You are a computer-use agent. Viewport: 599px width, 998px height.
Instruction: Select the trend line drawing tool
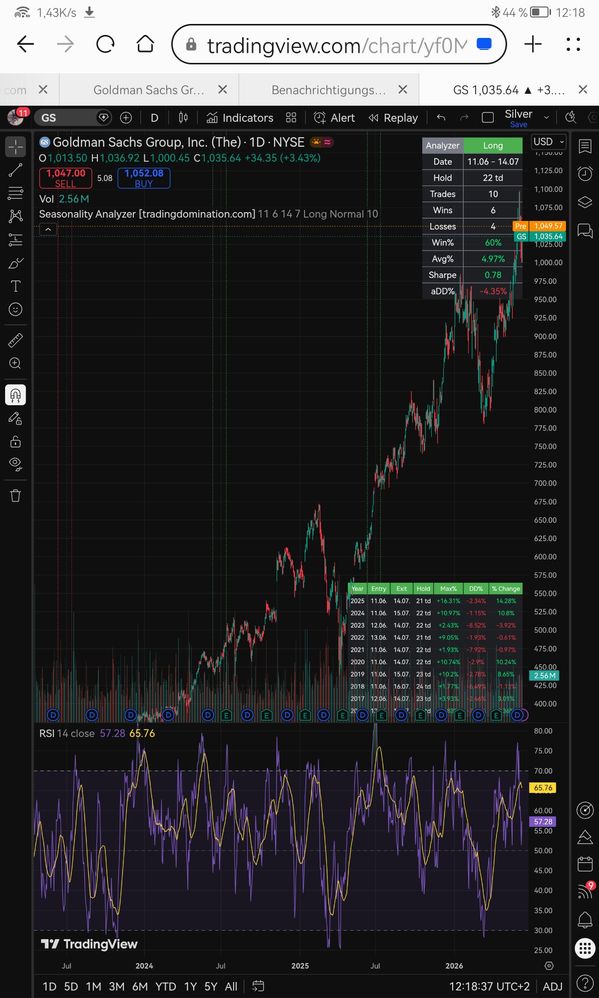(x=15, y=169)
